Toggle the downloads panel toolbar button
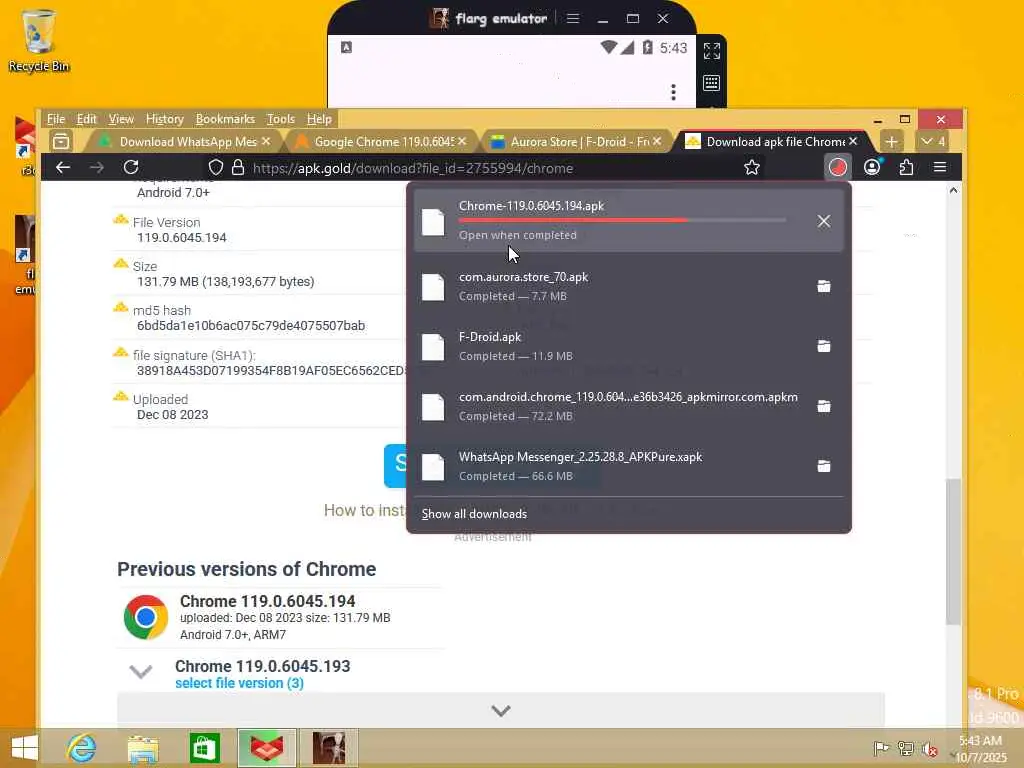The width and height of the screenshot is (1024, 768). 838,168
